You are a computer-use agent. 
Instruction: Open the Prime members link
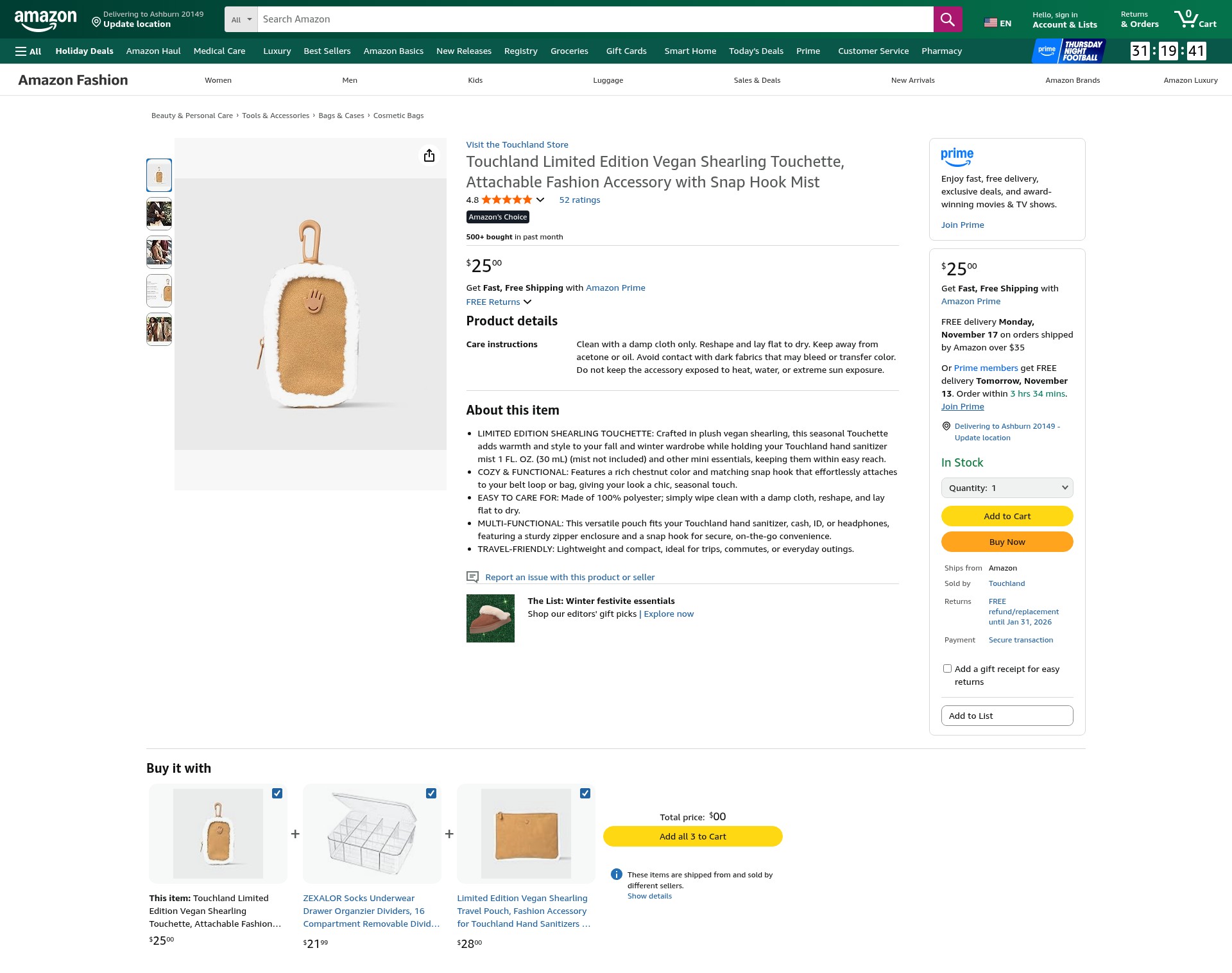pyautogui.click(x=986, y=368)
